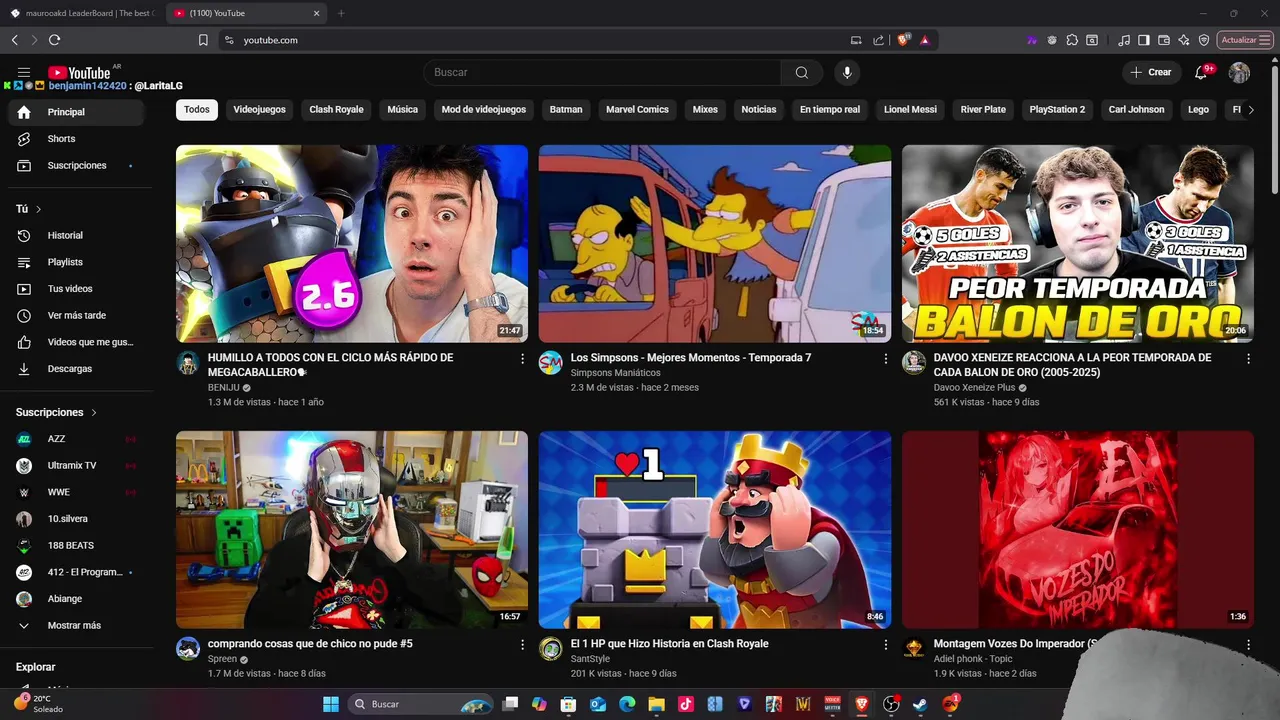The width and height of the screenshot is (1280, 720).
Task: Open options menu for Los Simpsons video
Action: [x=885, y=359]
